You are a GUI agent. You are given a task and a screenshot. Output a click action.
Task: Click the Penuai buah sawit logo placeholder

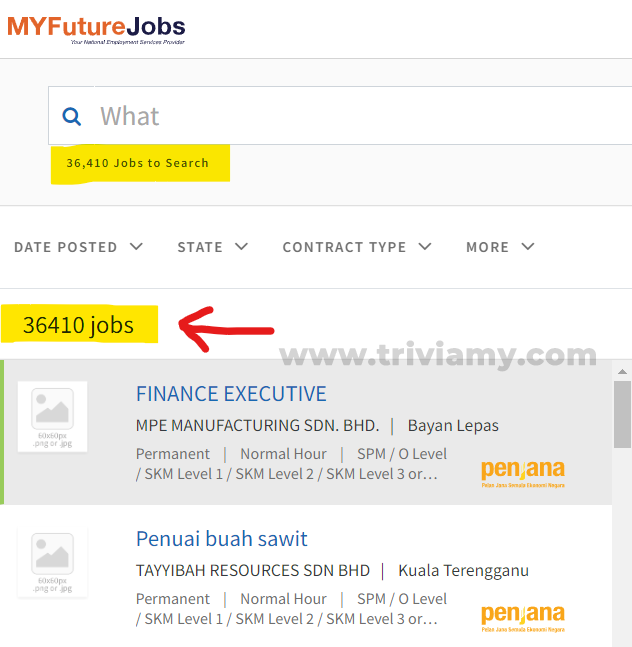pos(52,561)
